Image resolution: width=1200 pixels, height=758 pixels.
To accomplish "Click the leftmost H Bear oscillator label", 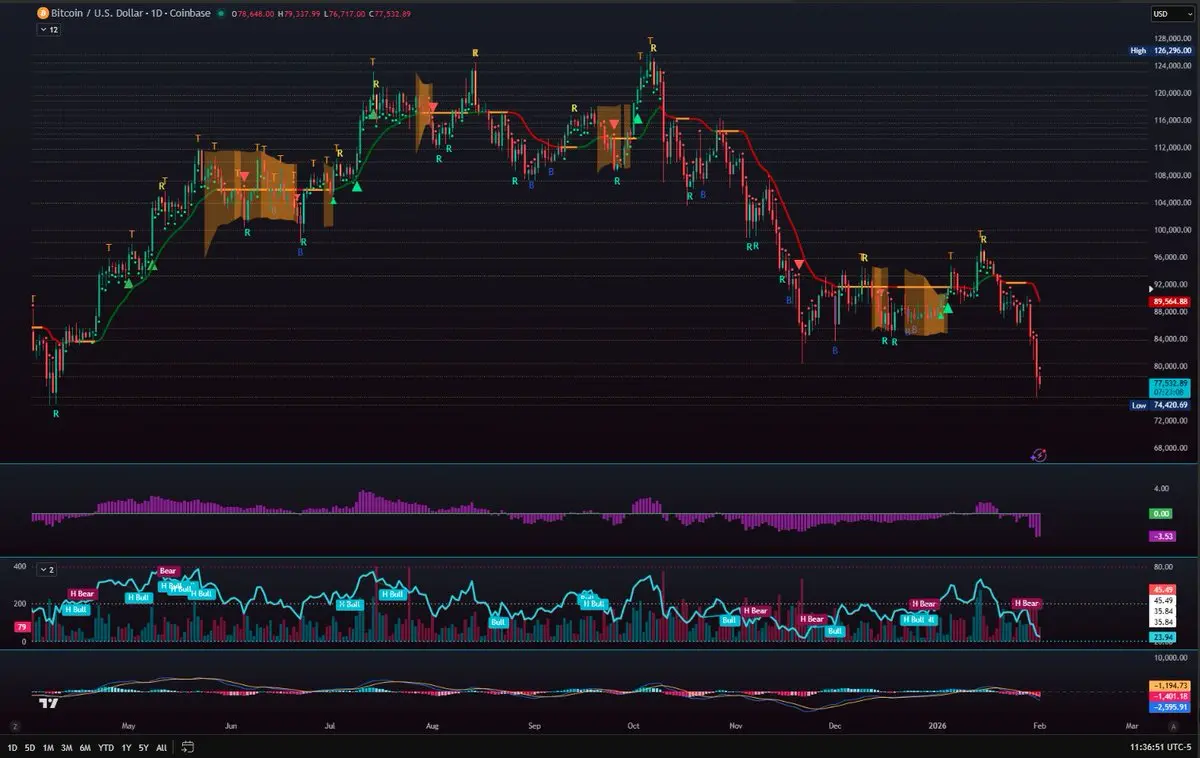I will tap(81, 594).
